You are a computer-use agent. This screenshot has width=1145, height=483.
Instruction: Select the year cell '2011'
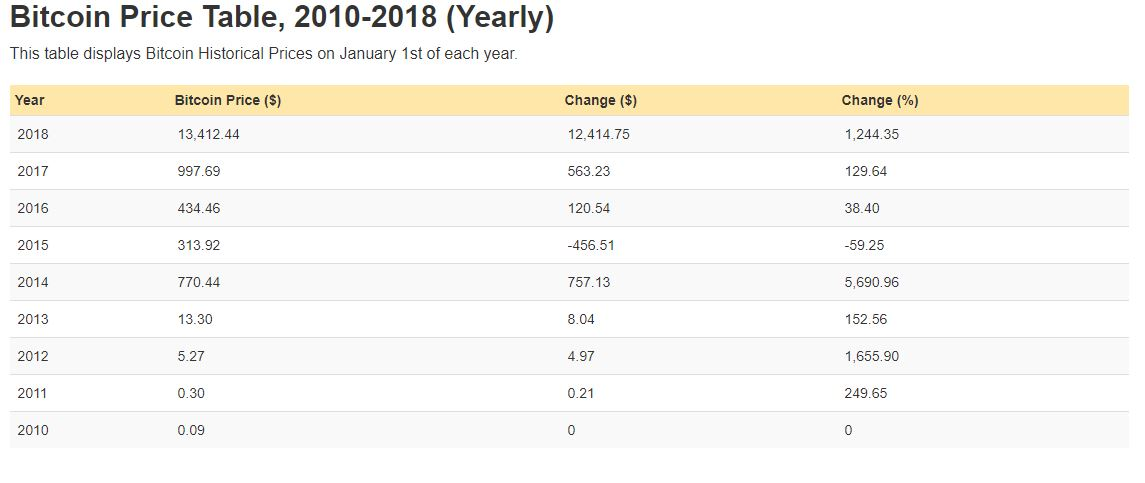point(33,393)
